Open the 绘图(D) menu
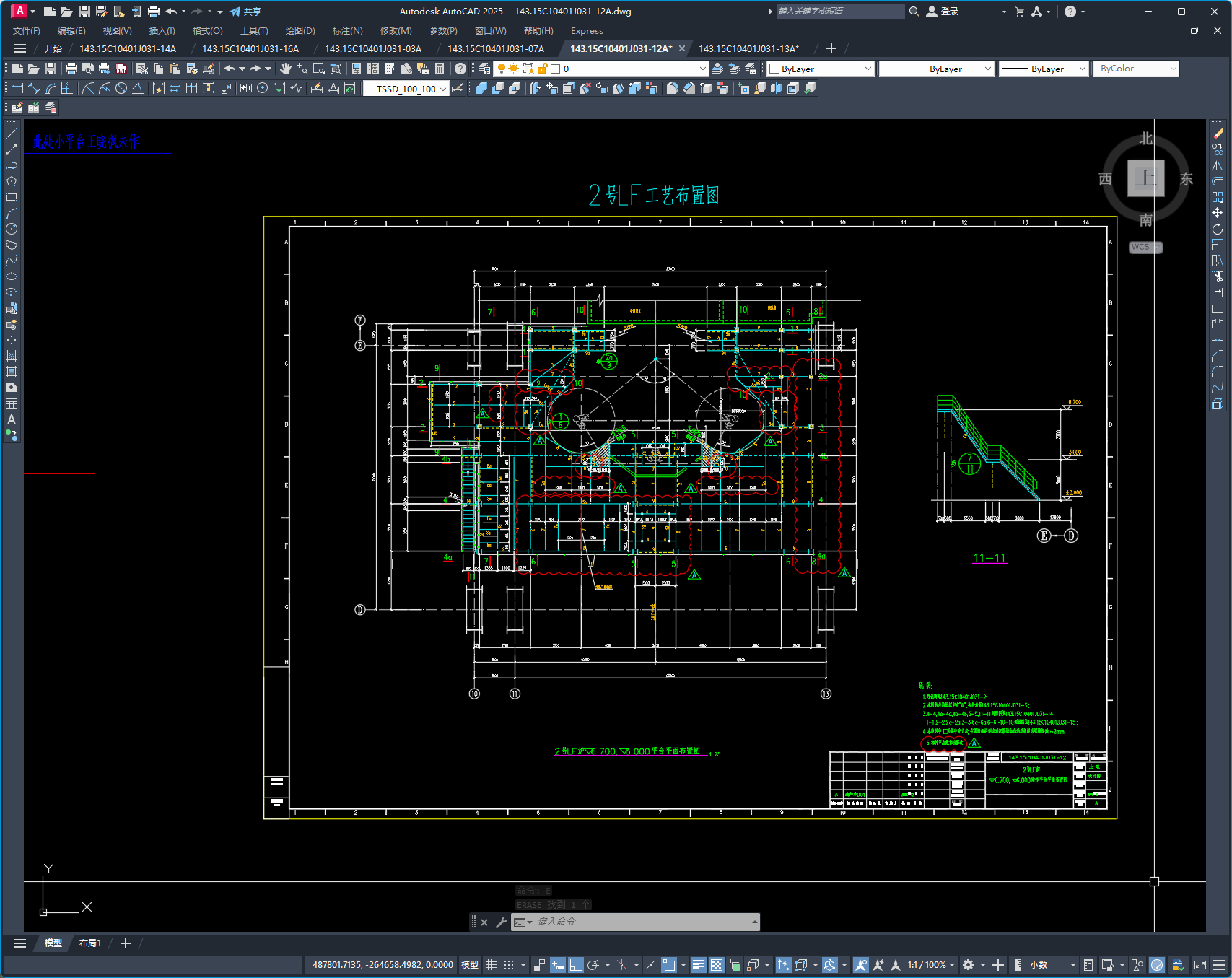Screen dimensions: 1232x978 pos(300,31)
